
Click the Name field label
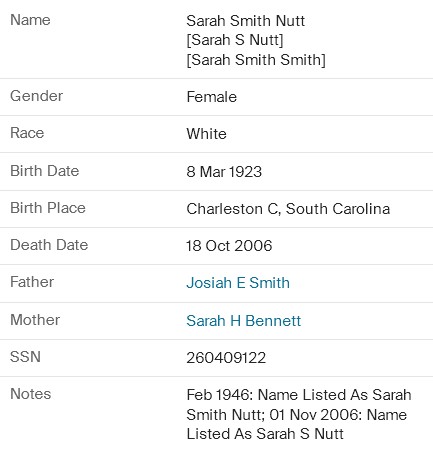tap(30, 20)
